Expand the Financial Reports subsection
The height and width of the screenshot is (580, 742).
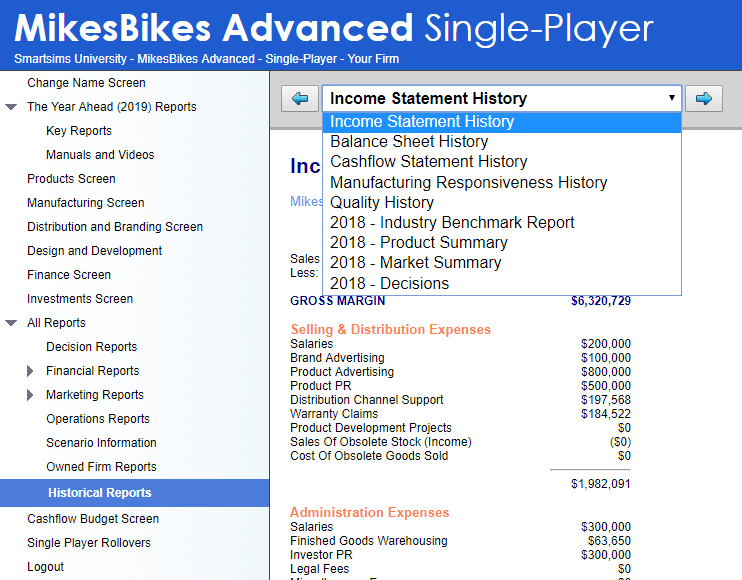point(30,371)
